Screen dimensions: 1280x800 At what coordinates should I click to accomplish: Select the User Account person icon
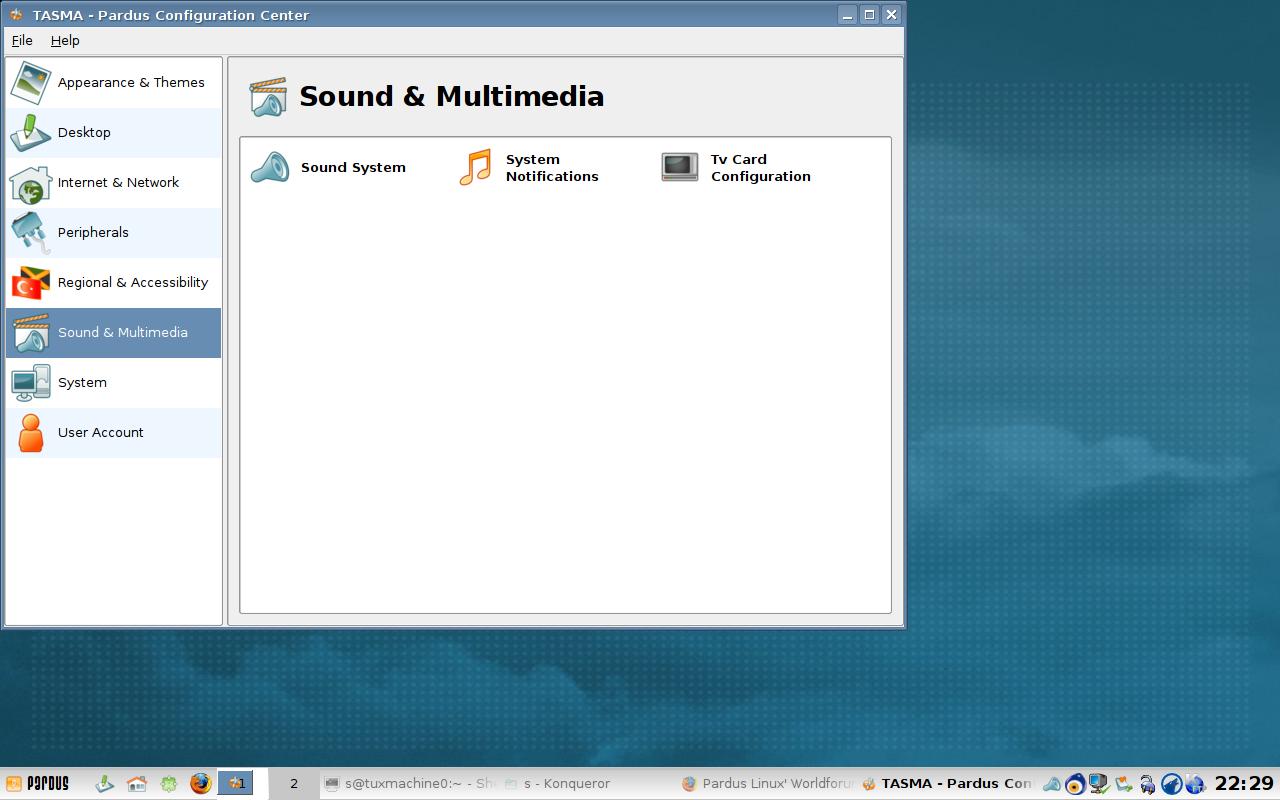click(30, 433)
